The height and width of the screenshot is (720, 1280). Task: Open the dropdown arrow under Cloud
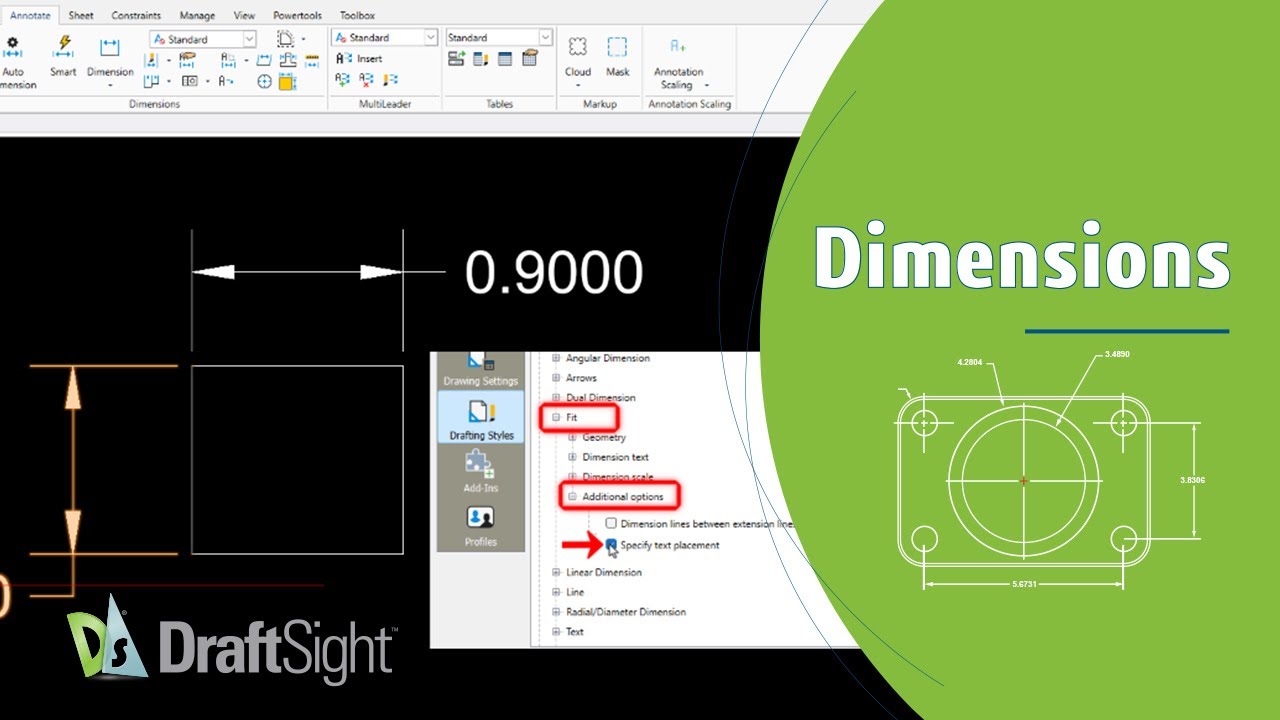[578, 86]
